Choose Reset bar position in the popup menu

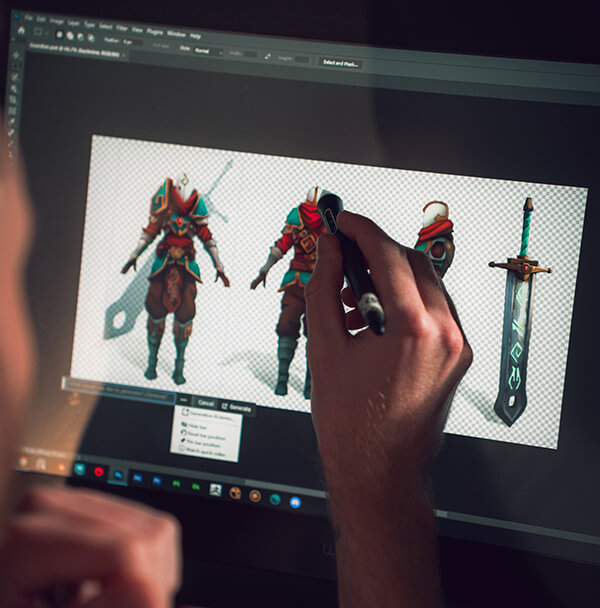click(x=203, y=436)
